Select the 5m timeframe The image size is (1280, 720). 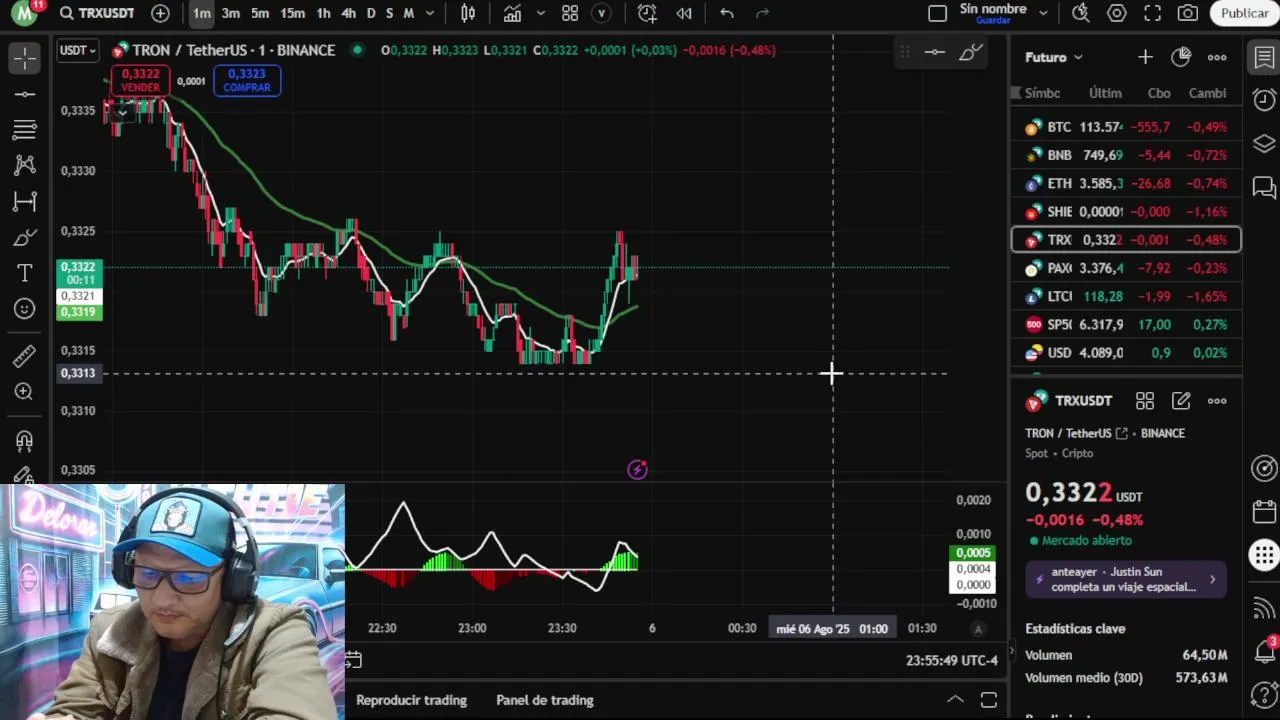tap(260, 13)
